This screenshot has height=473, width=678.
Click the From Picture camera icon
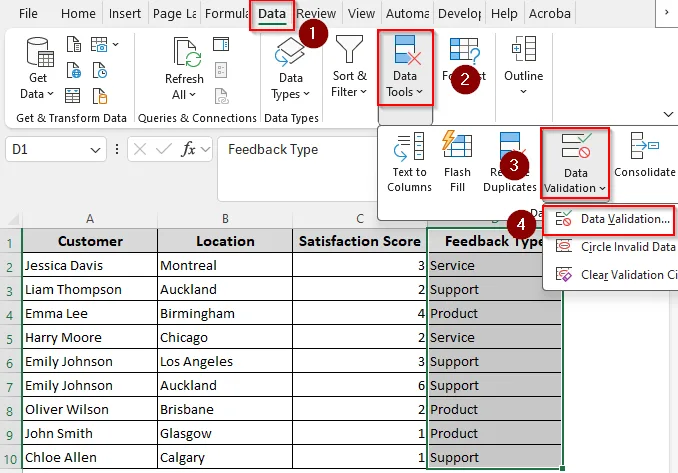point(99,44)
